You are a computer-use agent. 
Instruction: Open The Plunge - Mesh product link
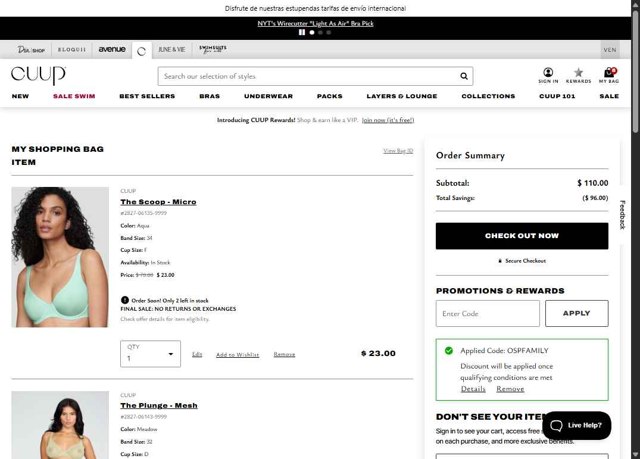[x=159, y=406]
